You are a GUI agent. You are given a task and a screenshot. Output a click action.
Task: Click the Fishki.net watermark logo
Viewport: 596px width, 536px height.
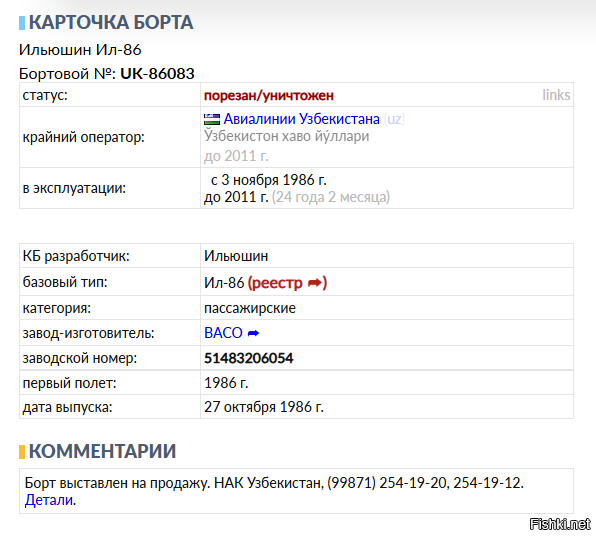click(560, 524)
